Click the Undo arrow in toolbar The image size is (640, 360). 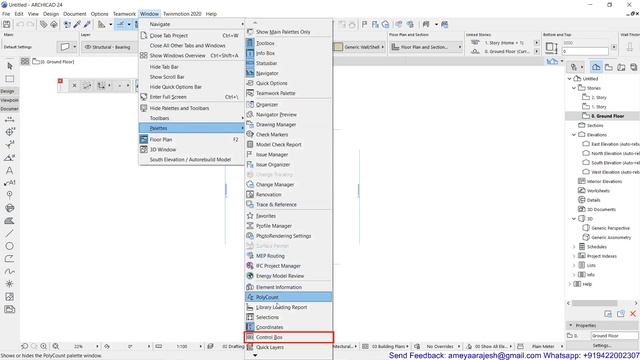20,24
